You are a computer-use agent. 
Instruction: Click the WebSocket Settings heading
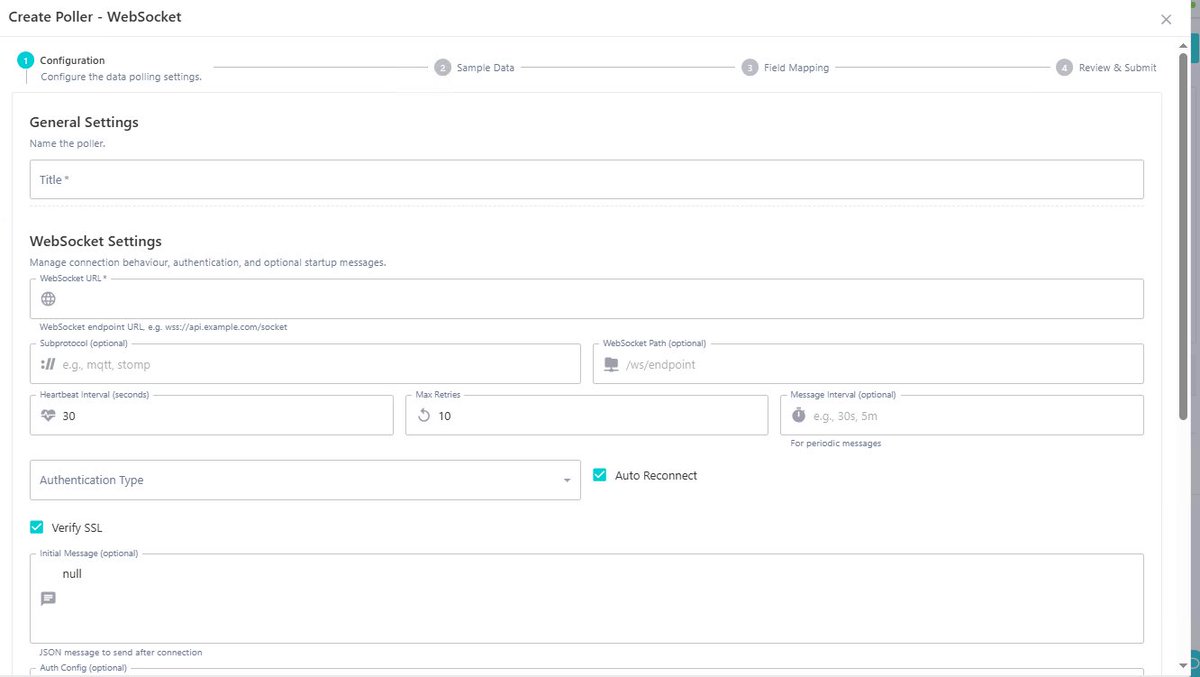[x=96, y=241]
